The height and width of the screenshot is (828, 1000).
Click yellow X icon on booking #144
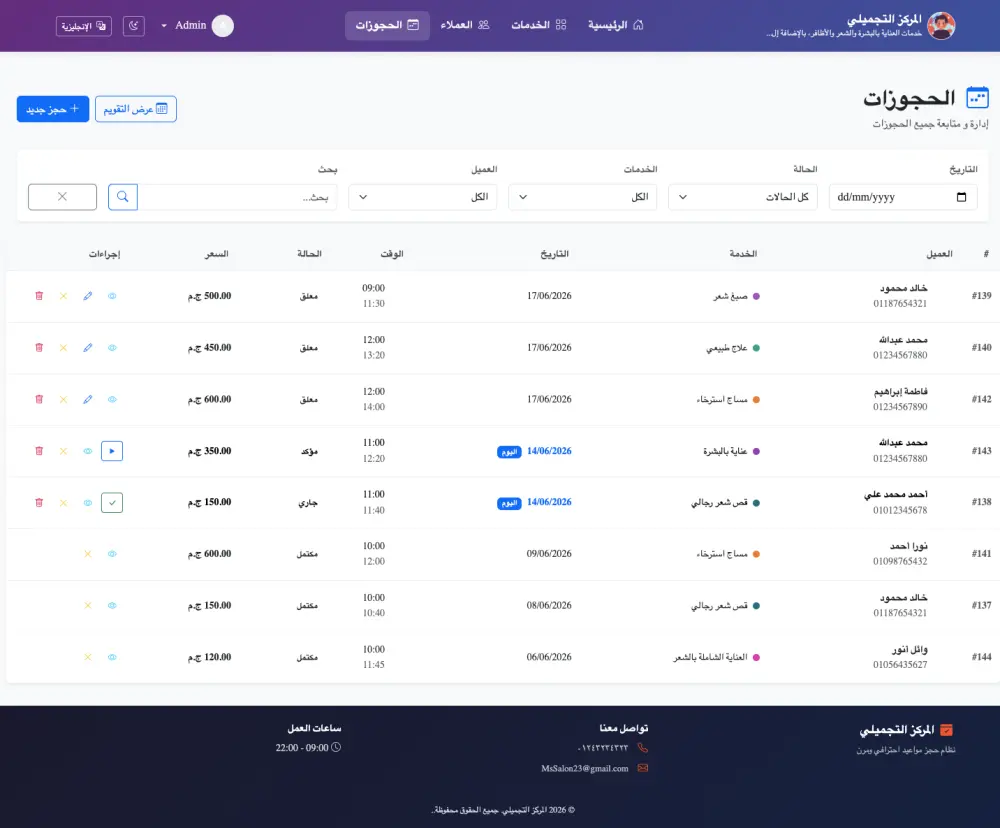click(x=88, y=657)
